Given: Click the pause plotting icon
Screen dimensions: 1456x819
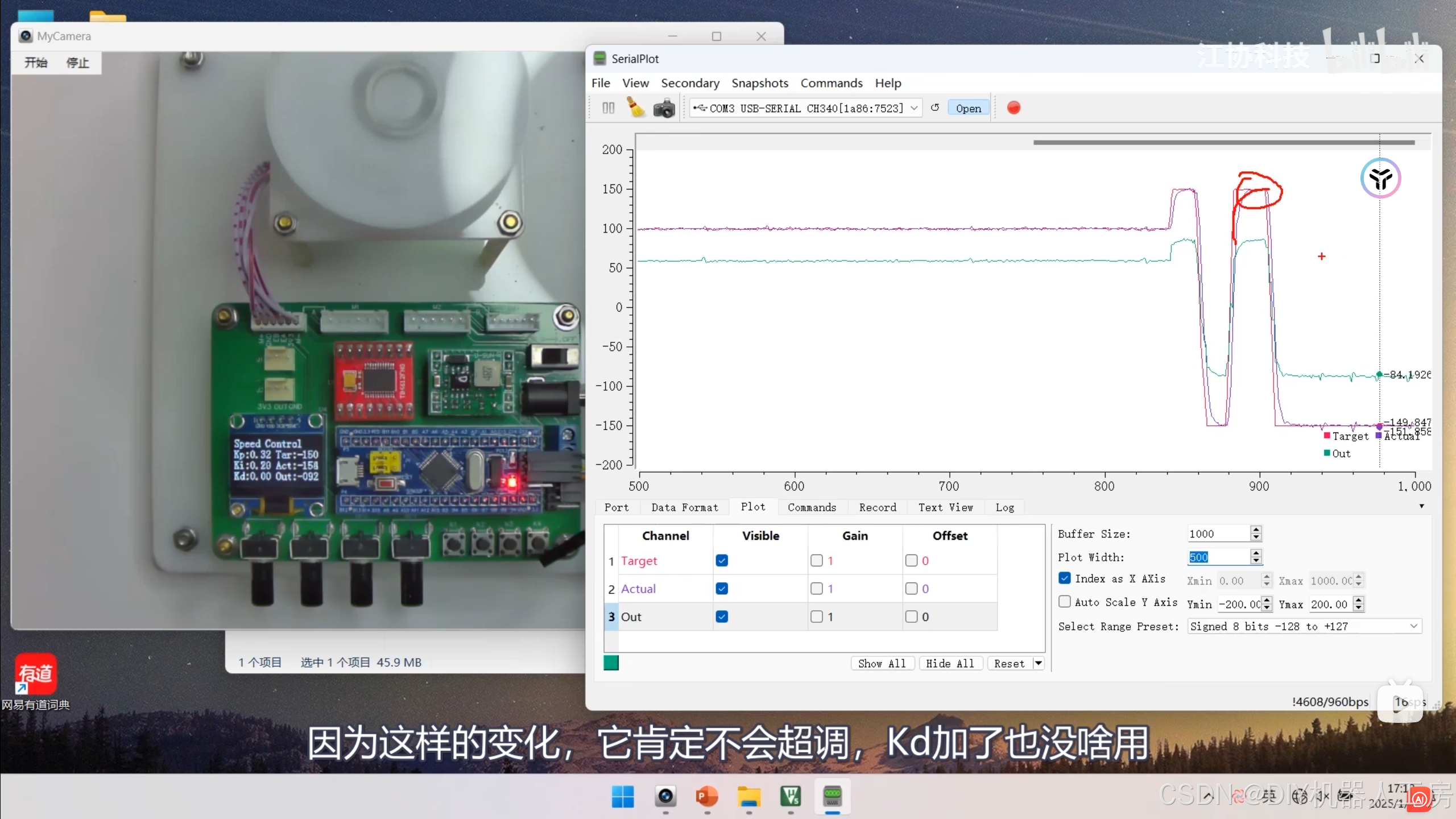Looking at the screenshot, I should click(x=608, y=108).
